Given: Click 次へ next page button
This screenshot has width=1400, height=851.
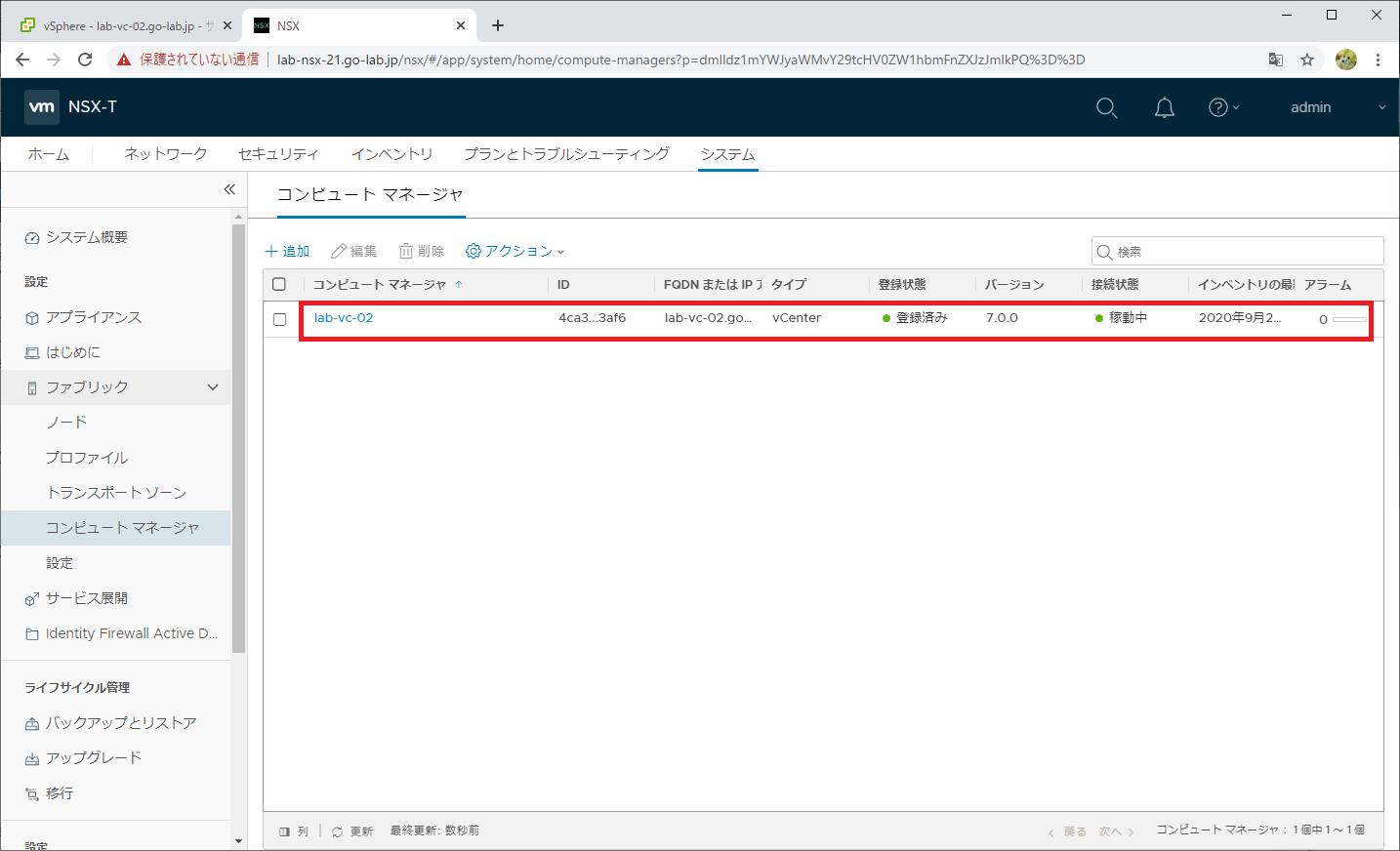Looking at the screenshot, I should pos(1117,831).
